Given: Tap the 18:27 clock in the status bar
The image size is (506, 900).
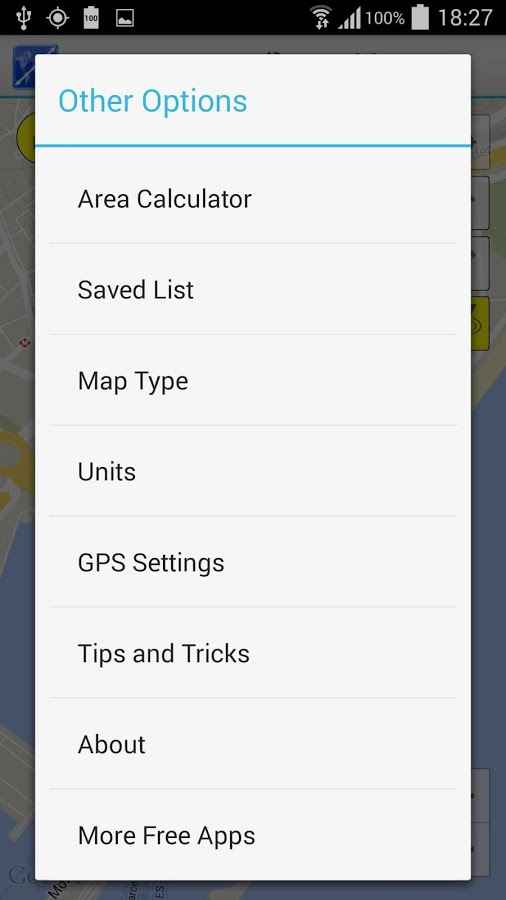Looking at the screenshot, I should [x=465, y=18].
